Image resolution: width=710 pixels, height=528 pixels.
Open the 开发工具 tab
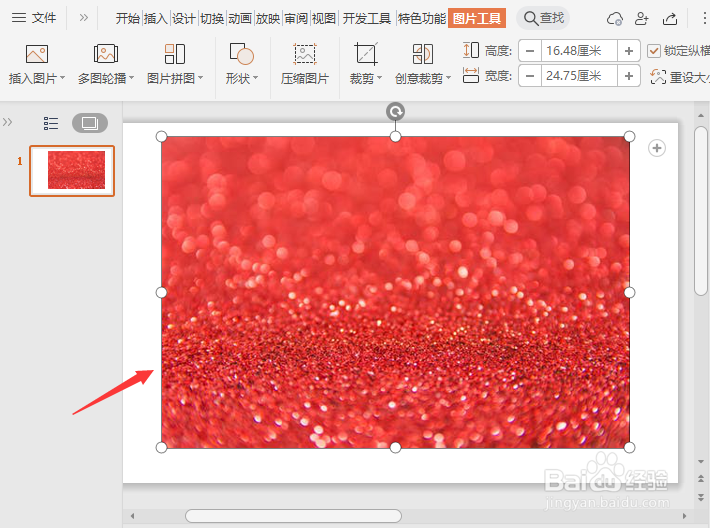(367, 19)
